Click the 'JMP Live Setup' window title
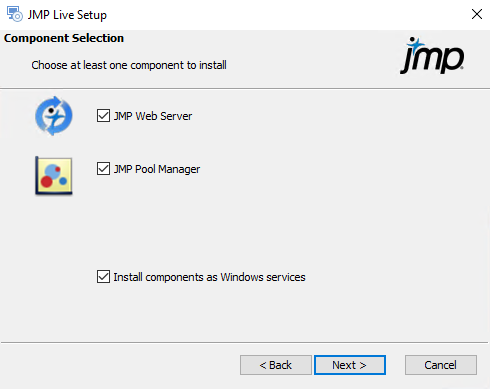 (67, 15)
